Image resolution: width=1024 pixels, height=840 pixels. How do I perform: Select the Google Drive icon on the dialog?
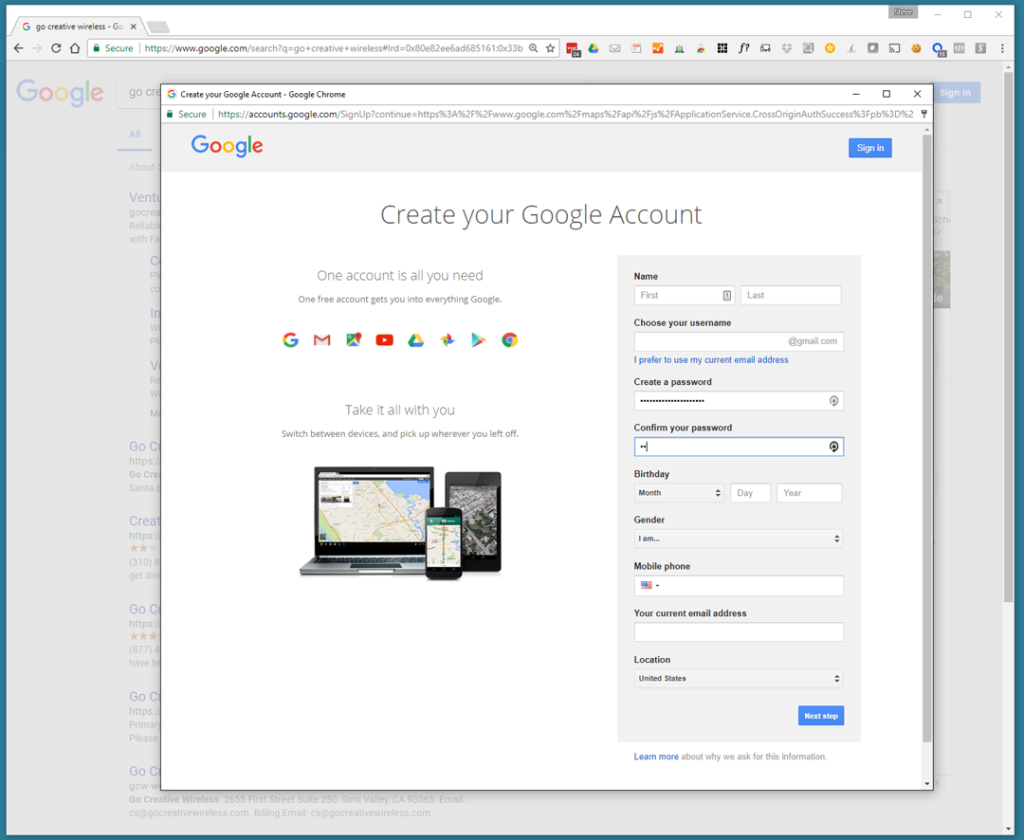click(416, 340)
